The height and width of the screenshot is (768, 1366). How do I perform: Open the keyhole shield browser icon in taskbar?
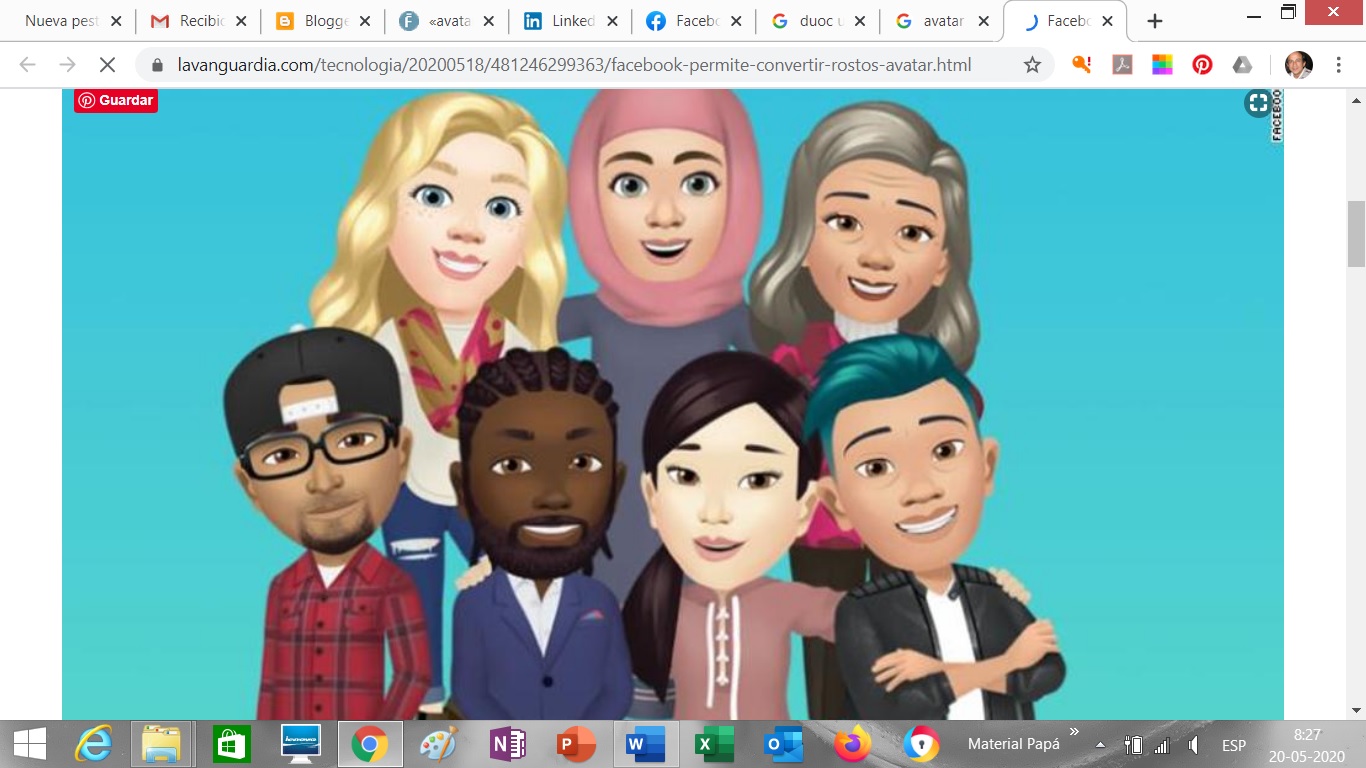tap(921, 744)
